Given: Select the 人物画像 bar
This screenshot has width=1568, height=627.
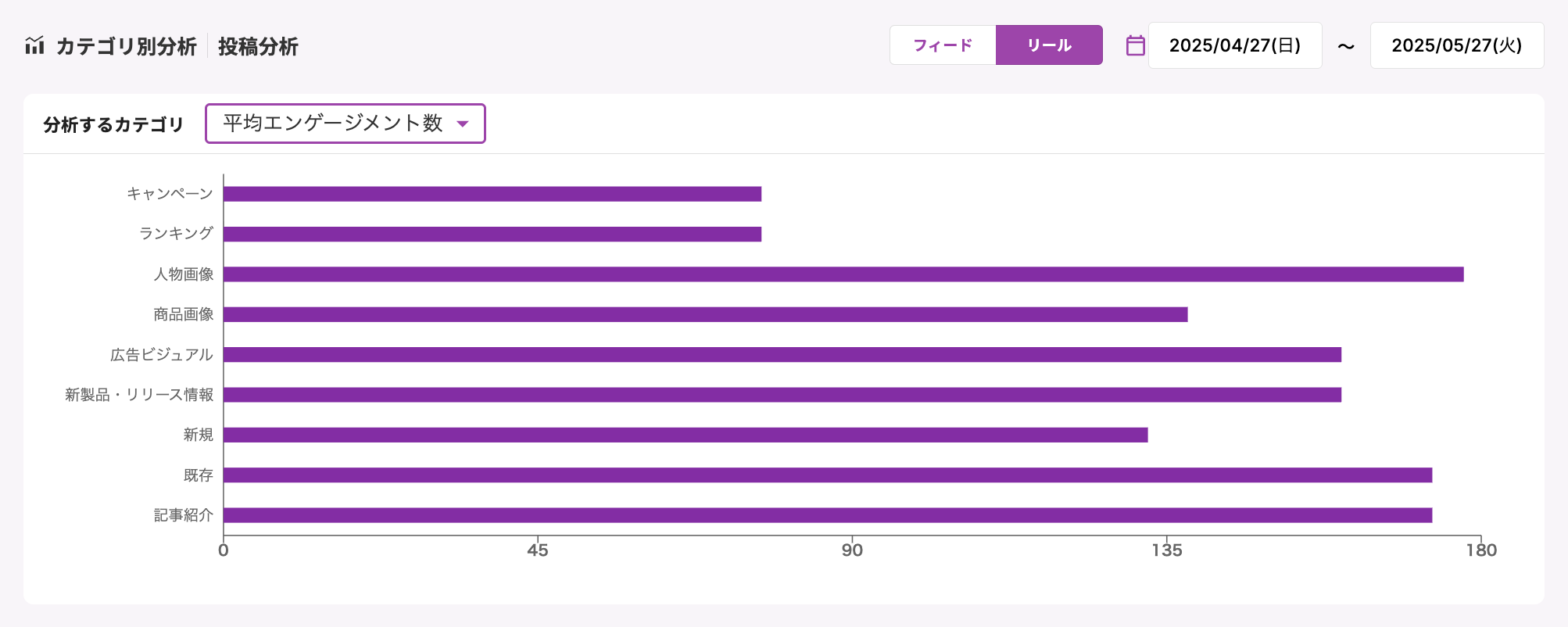Looking at the screenshot, I should click(843, 274).
